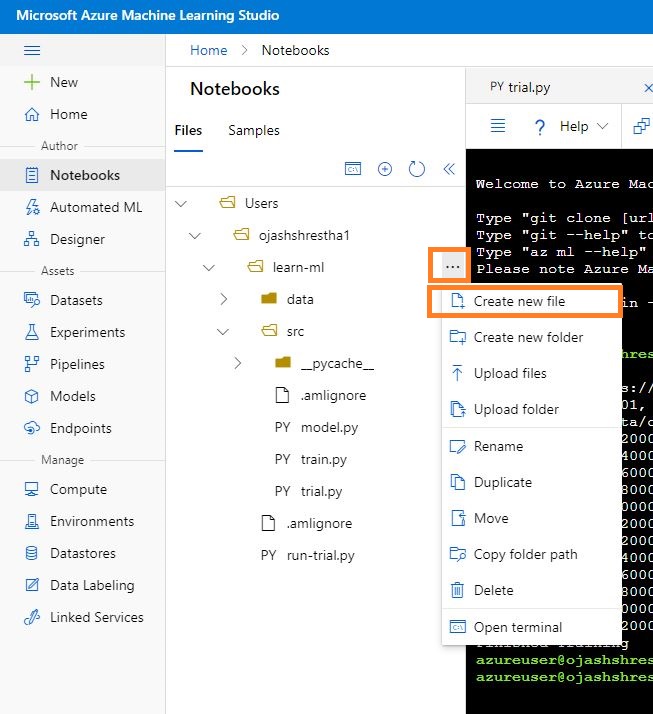
Task: Click the Notebooks breadcrumb
Action: click(x=295, y=50)
